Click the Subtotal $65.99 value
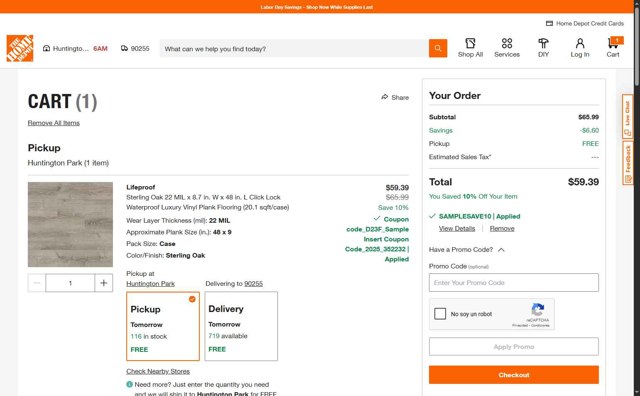640x396 pixels. pyautogui.click(x=588, y=117)
